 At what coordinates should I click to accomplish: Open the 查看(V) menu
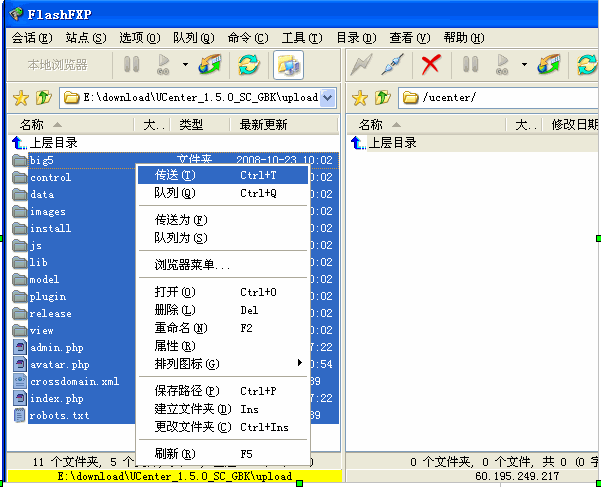tap(410, 38)
